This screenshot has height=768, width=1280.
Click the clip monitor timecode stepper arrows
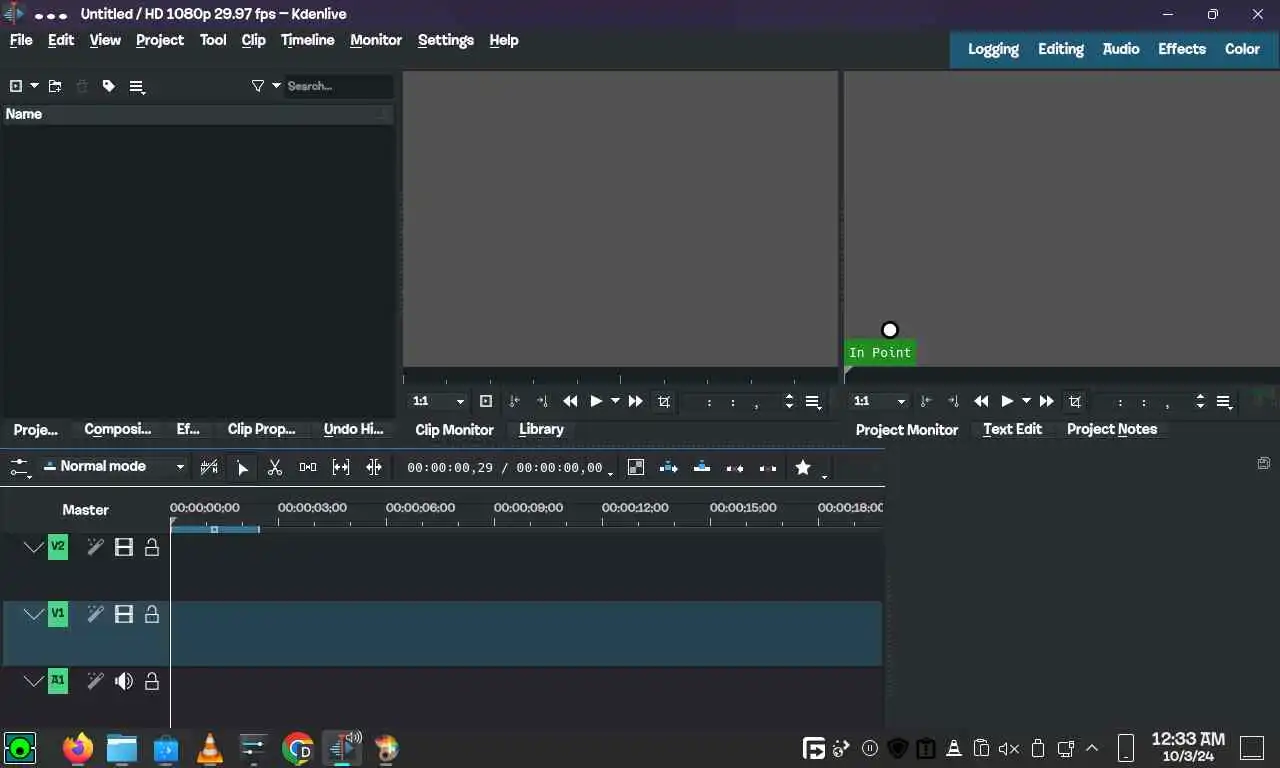pos(789,401)
